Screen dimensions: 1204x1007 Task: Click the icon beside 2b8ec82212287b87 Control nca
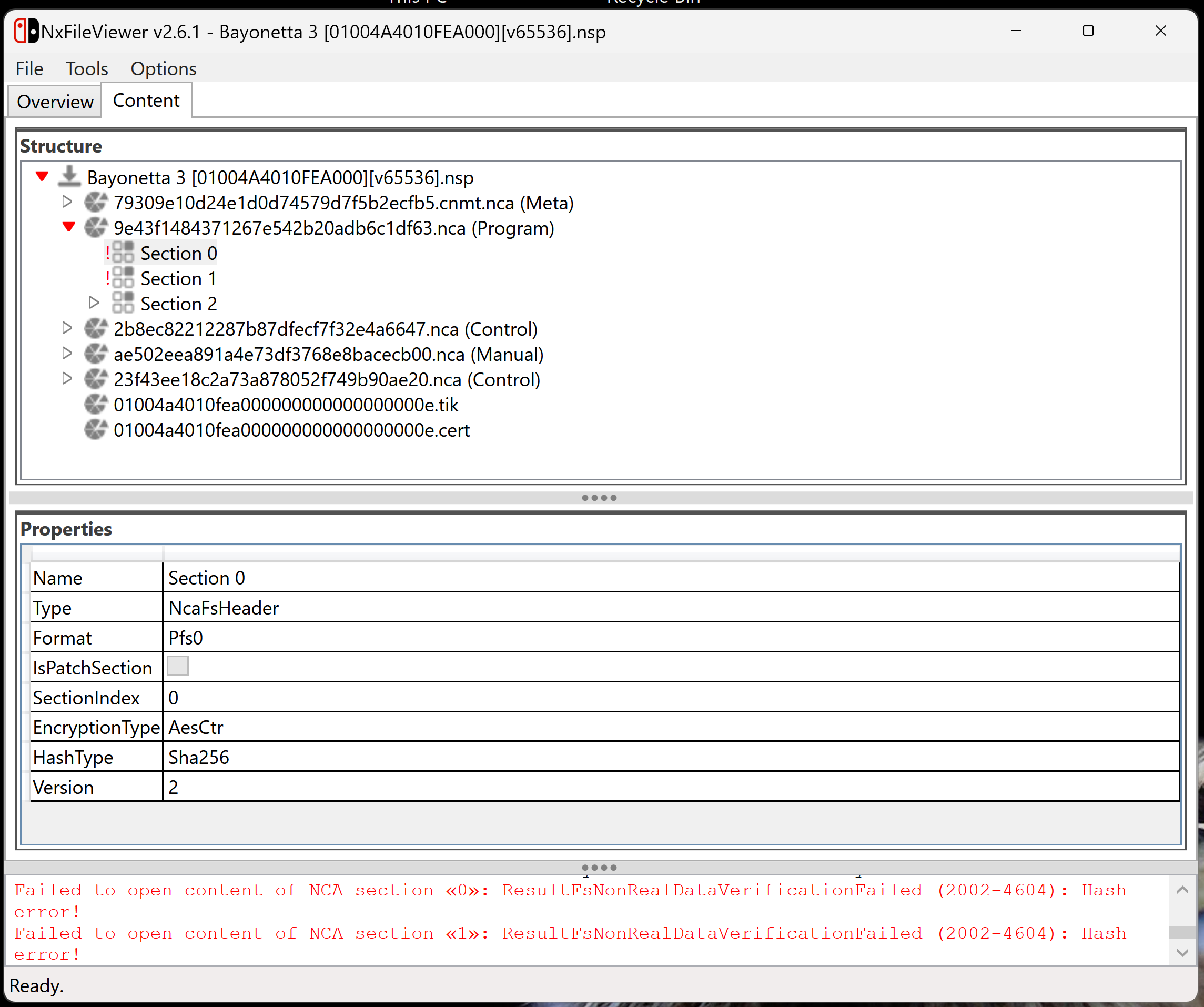coord(95,329)
